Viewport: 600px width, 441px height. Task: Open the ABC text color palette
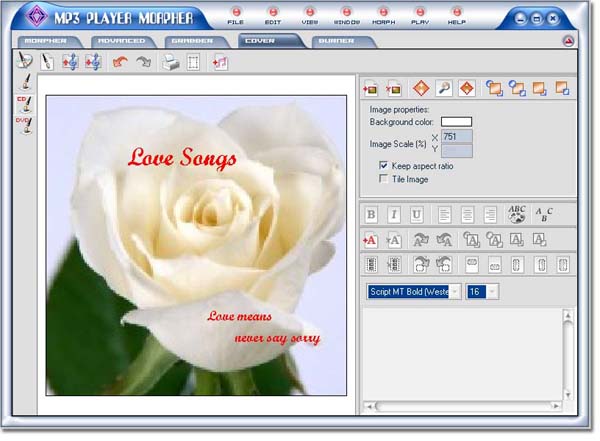click(x=517, y=214)
